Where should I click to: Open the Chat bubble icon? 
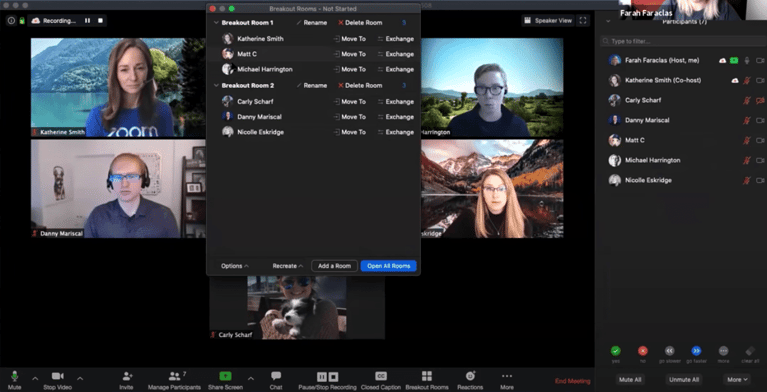[276, 376]
